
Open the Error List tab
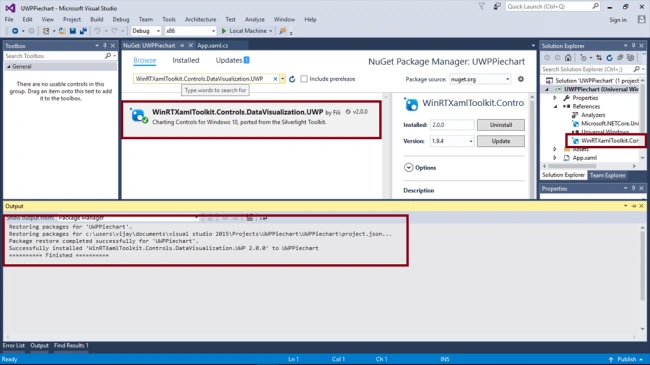click(14, 346)
